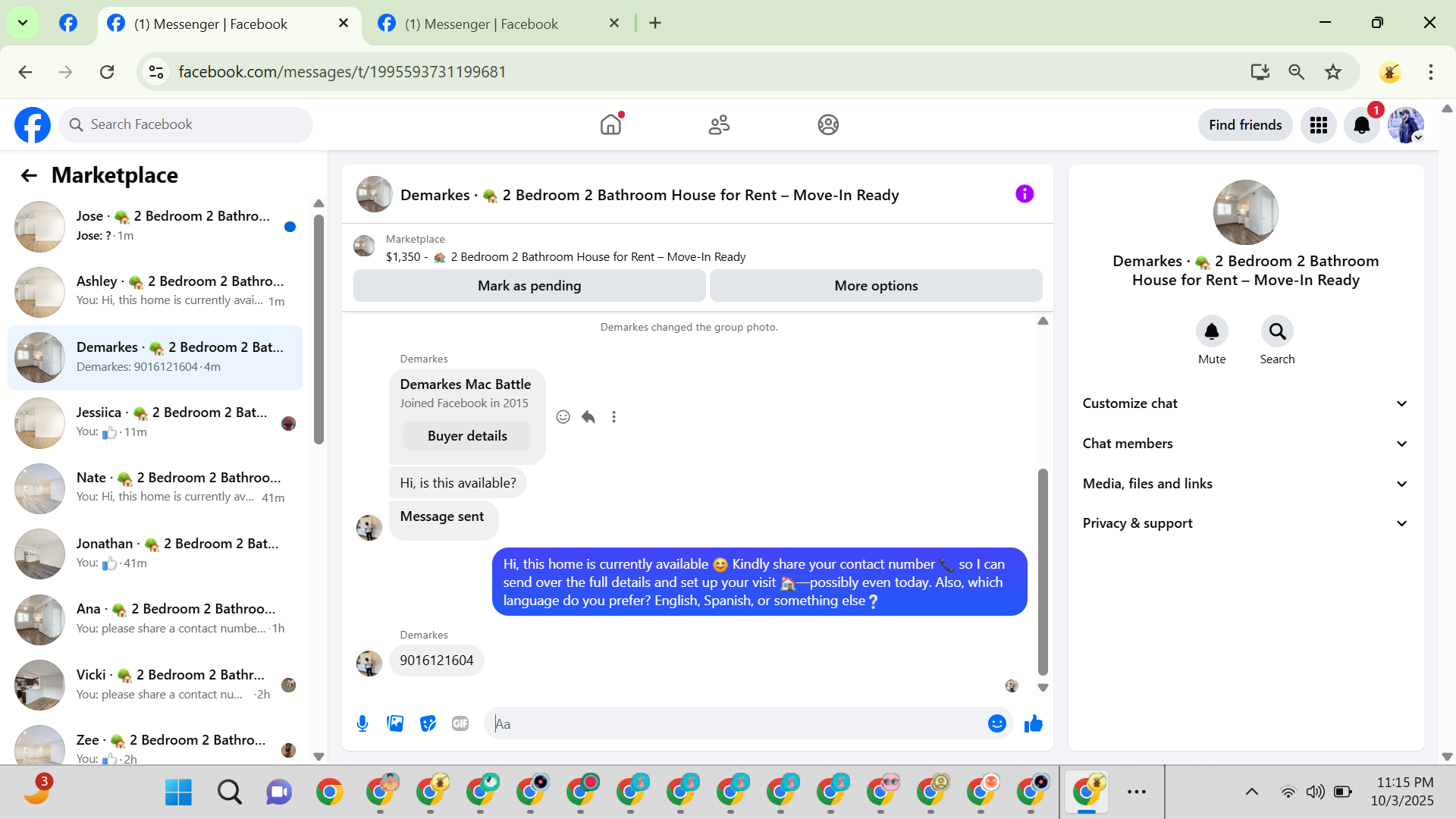The image size is (1456, 819).
Task: Open a new browser tab
Action: (655, 24)
